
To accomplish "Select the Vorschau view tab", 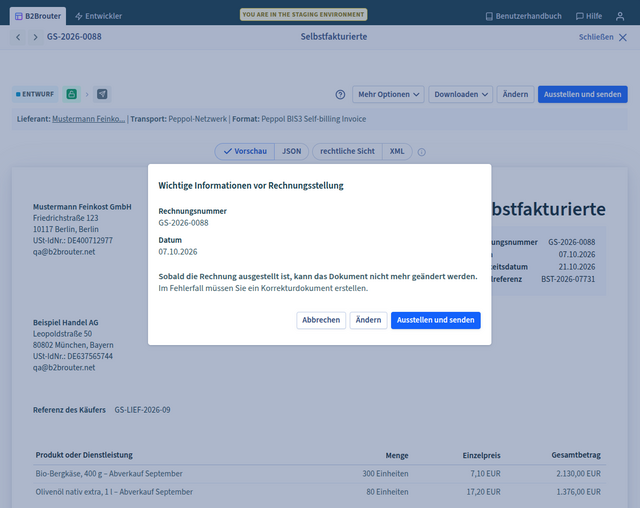I will click(x=245, y=151).
